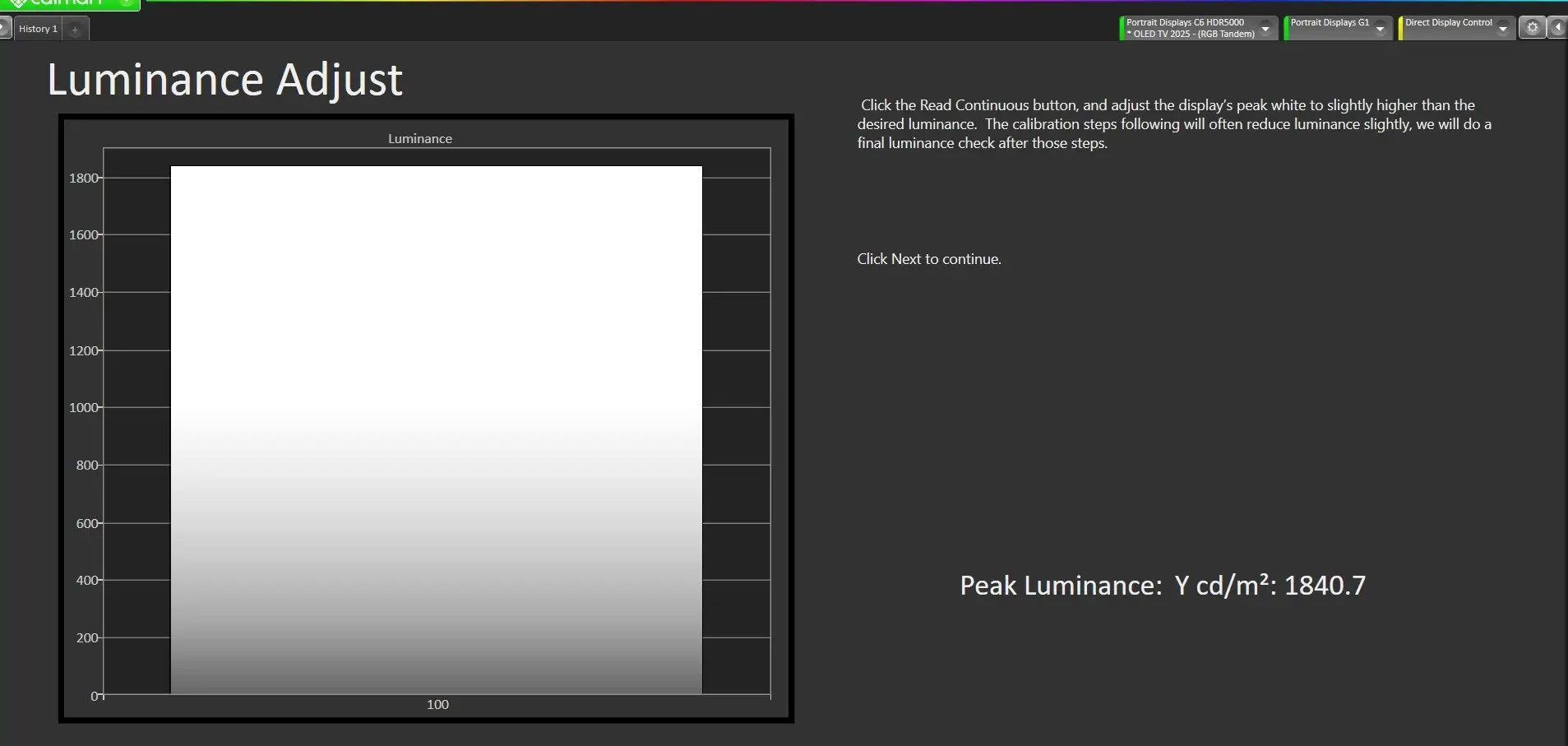Screen dimensions: 1568x746
Task: Click the add new history tab plus icon
Action: pos(75,30)
